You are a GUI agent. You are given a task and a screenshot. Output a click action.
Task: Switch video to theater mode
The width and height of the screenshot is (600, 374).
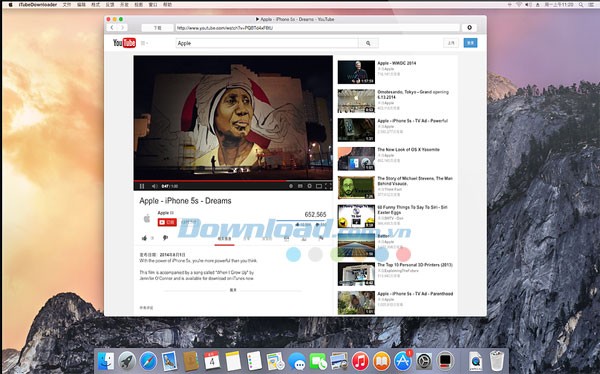pos(319,186)
